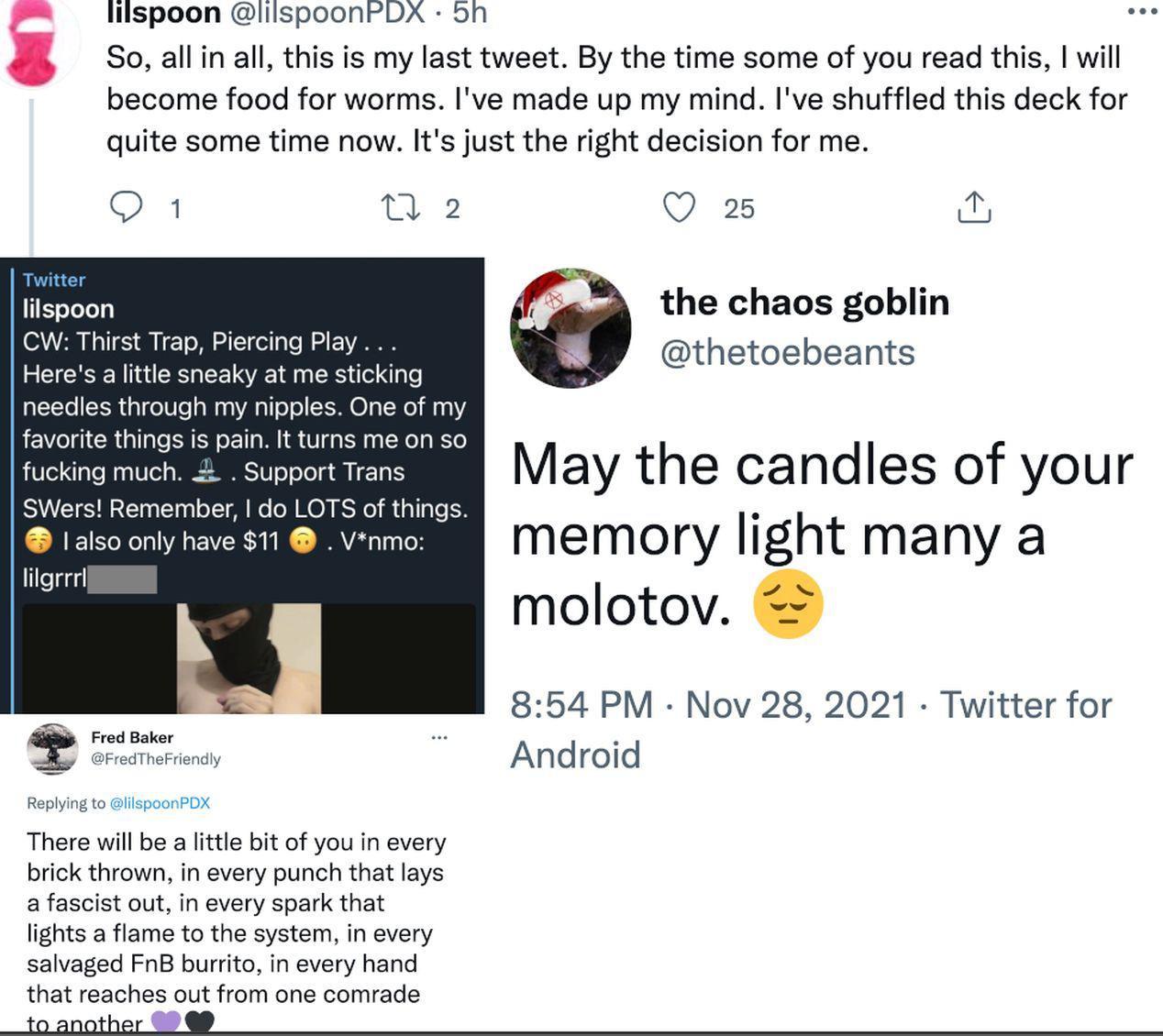Open the Twitter for Android source link

811,729
